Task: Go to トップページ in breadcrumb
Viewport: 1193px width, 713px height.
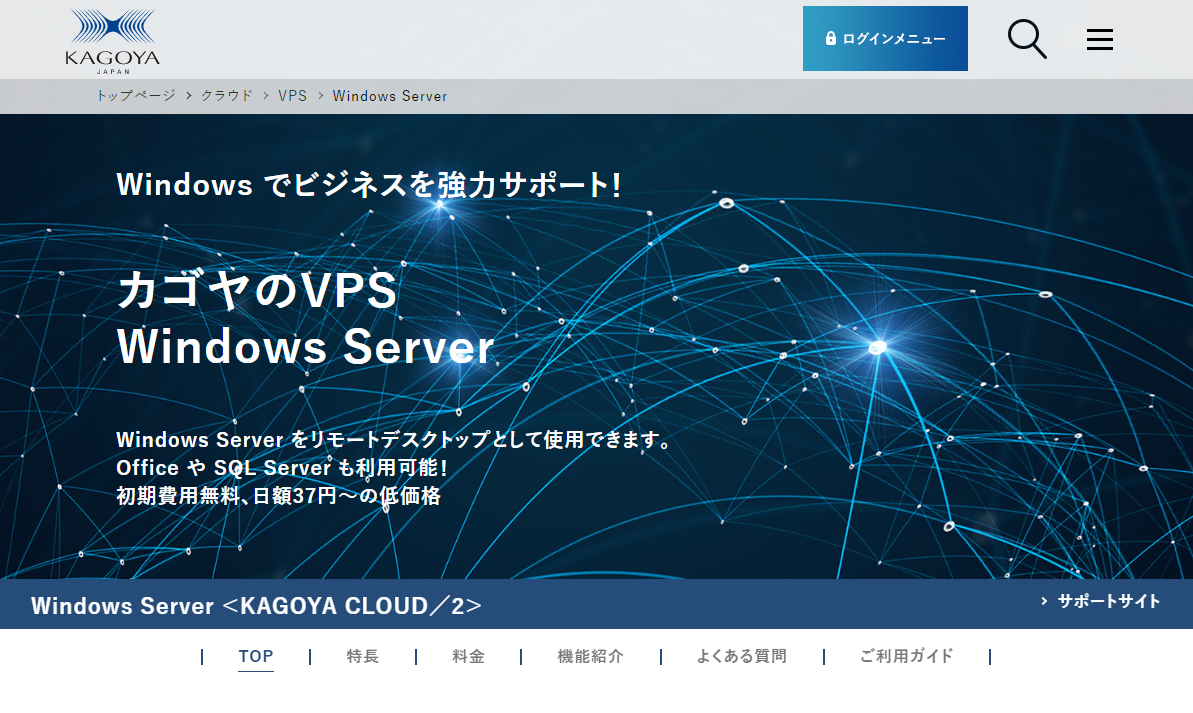Action: point(135,96)
